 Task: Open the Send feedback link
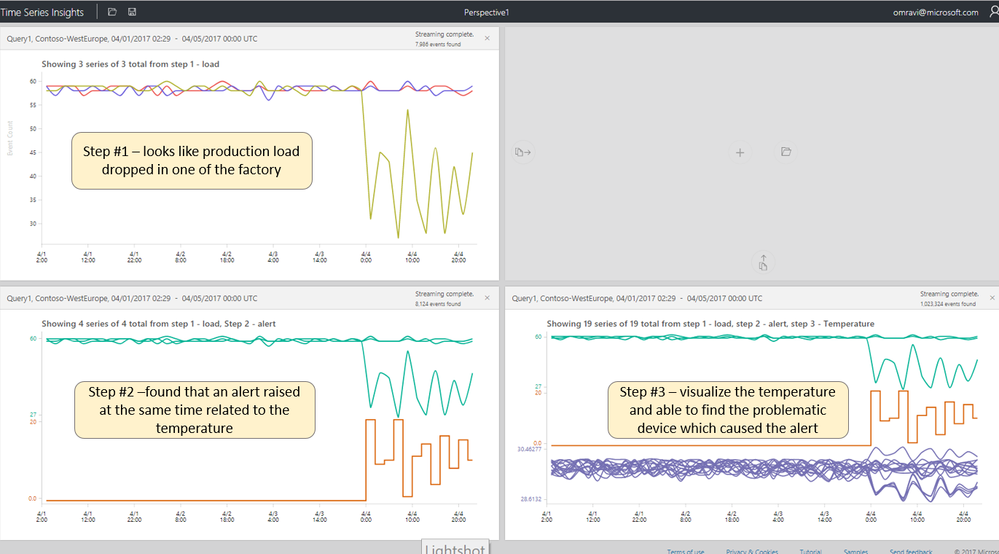pos(911,551)
